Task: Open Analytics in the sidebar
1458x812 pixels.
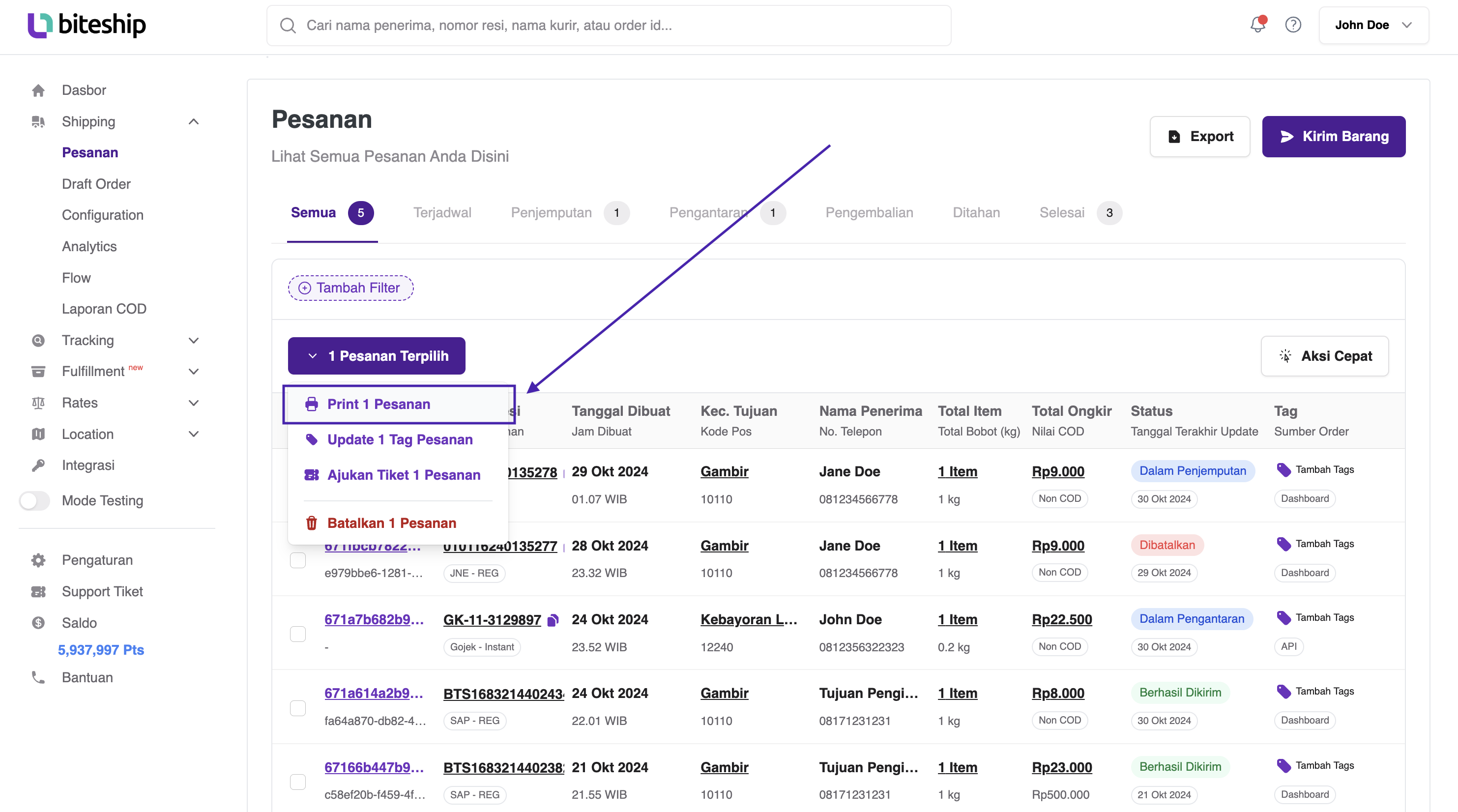Action: (89, 247)
